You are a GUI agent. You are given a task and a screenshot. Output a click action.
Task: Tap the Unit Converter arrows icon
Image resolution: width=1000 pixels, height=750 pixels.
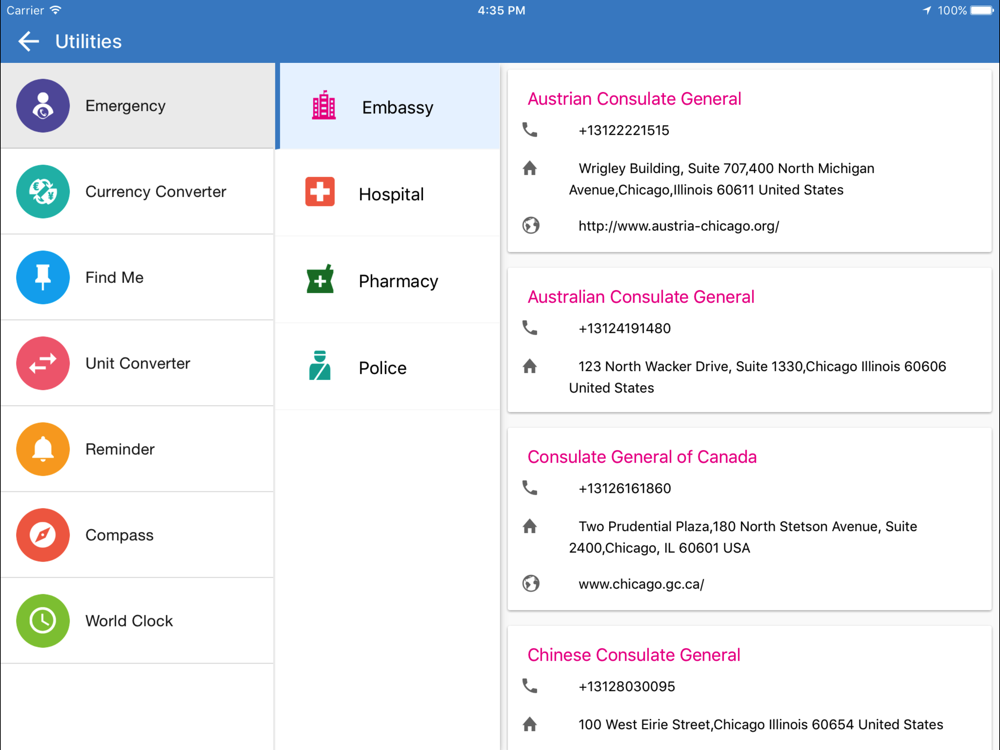(43, 364)
